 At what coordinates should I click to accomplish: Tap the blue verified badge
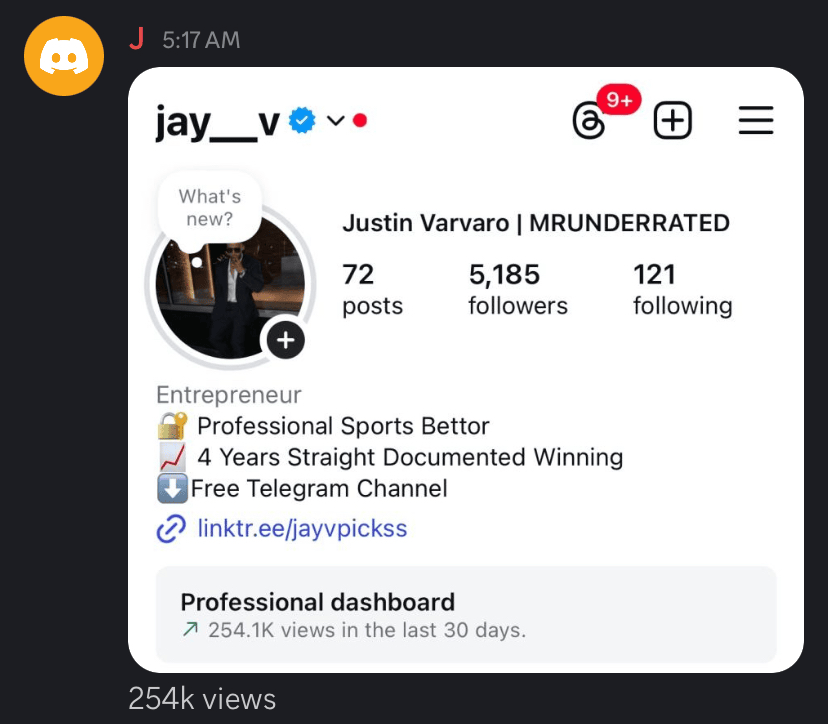302,121
